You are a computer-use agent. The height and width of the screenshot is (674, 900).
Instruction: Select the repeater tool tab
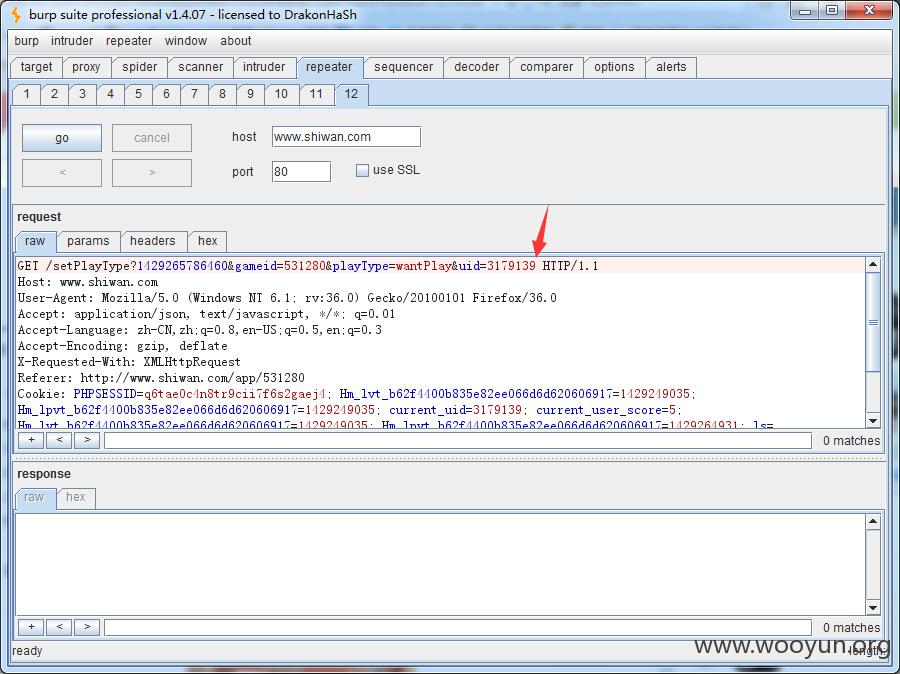tap(329, 67)
